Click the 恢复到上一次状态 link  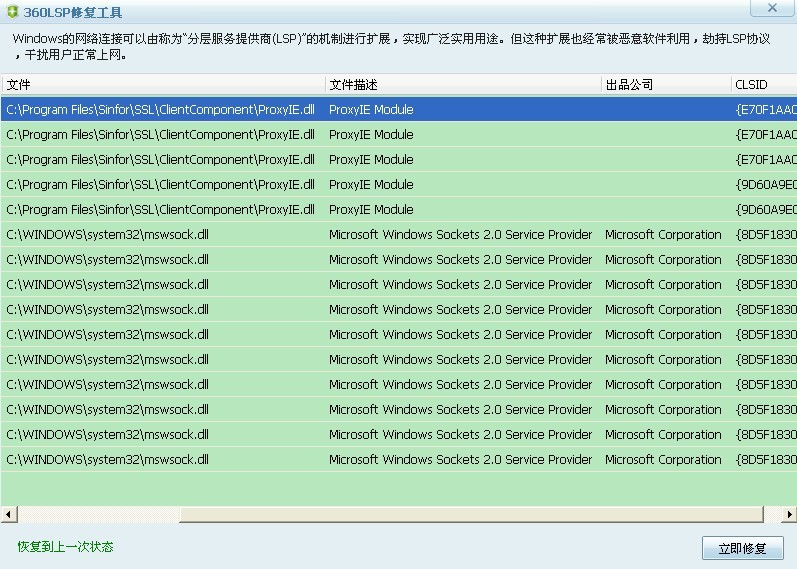tap(66, 547)
